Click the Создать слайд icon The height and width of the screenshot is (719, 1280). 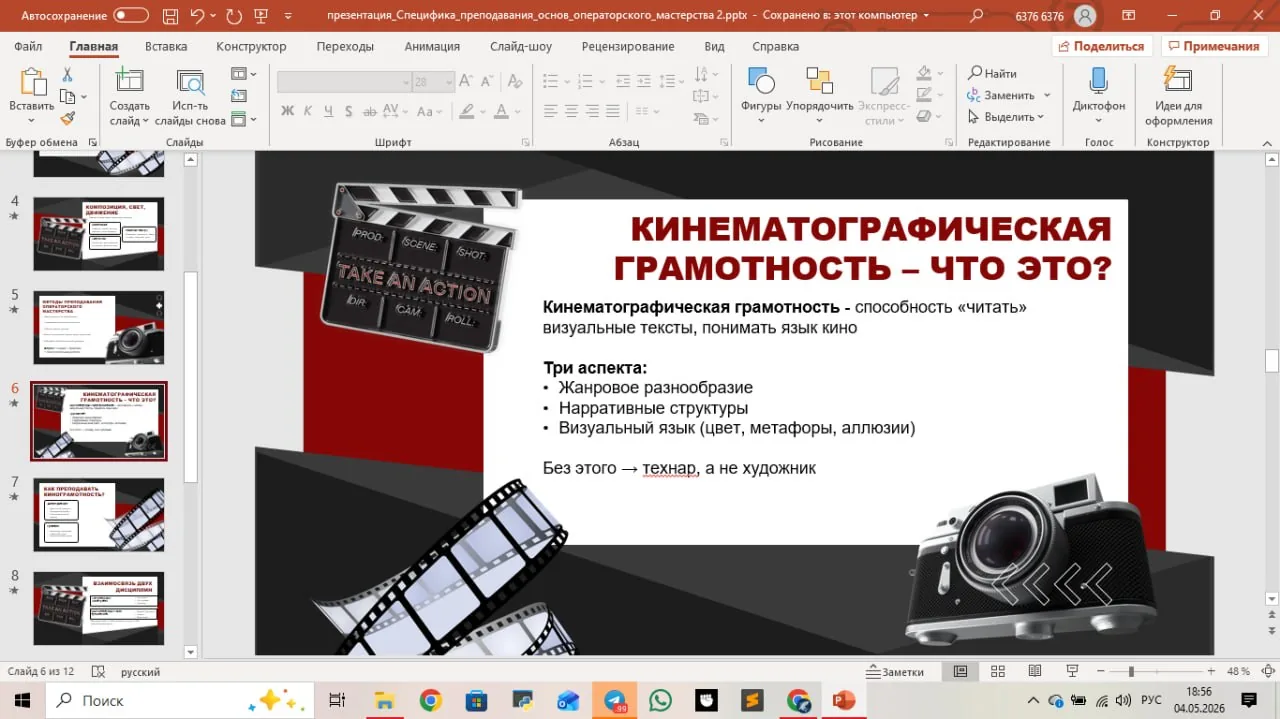(129, 81)
